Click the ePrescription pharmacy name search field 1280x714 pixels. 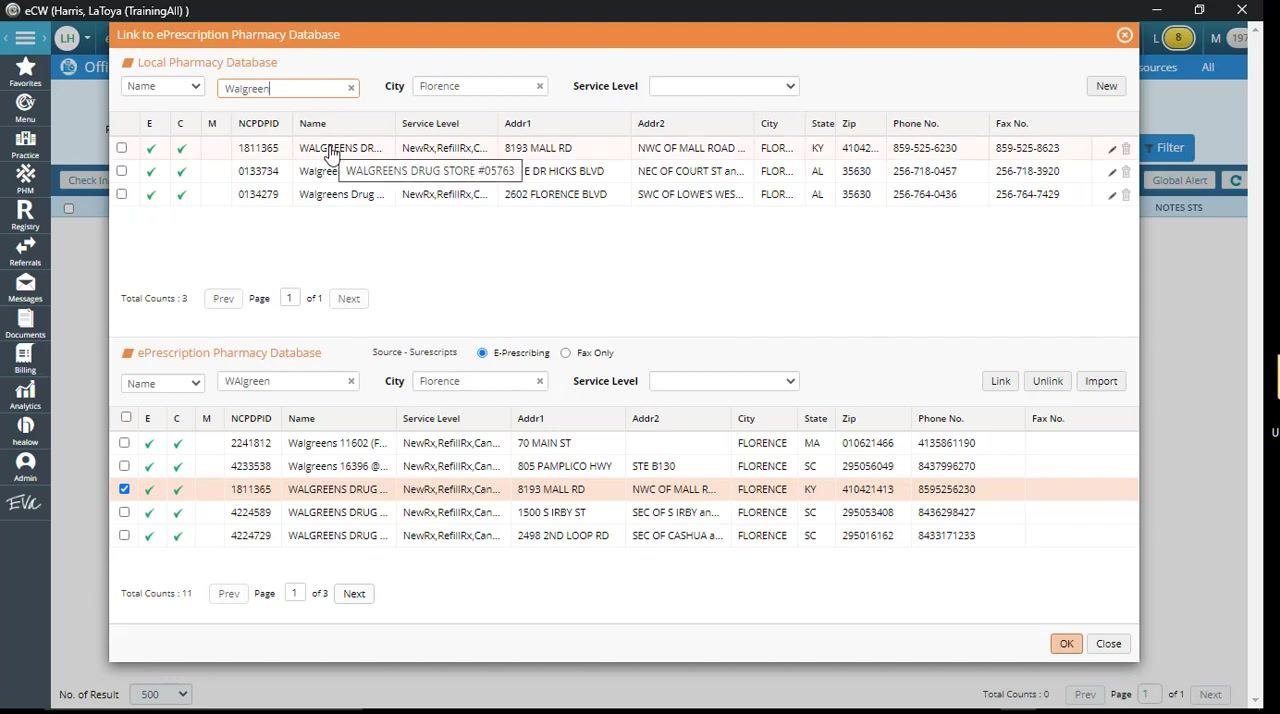(x=288, y=381)
